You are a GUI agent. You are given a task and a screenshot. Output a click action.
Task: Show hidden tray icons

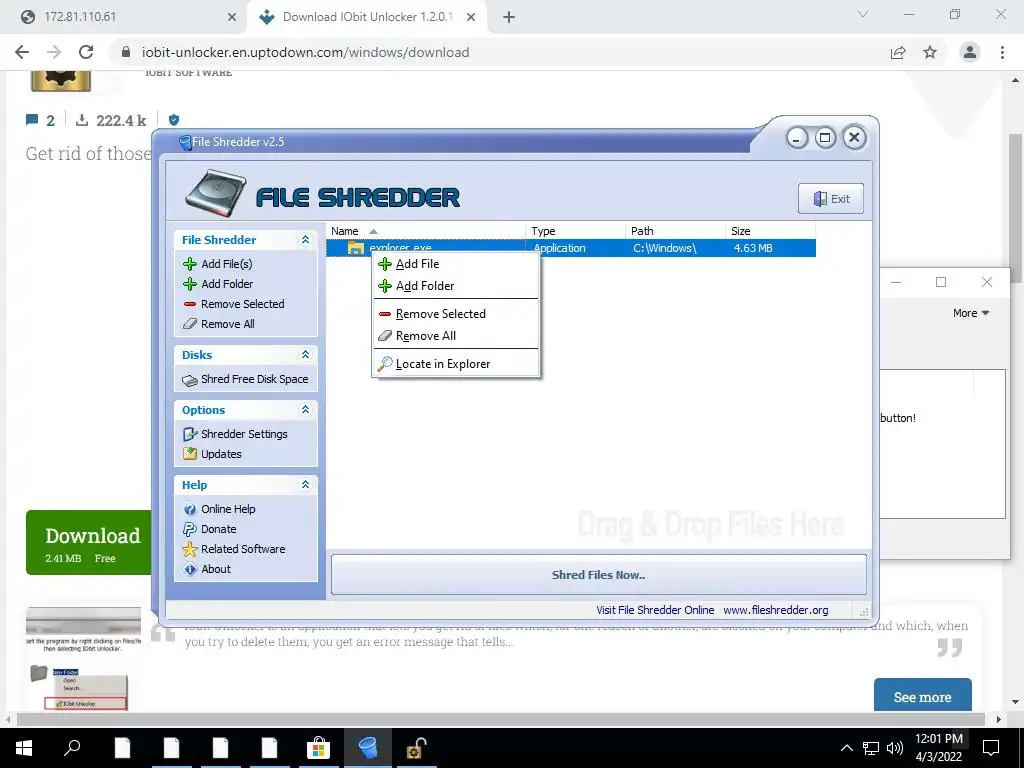(x=846, y=748)
